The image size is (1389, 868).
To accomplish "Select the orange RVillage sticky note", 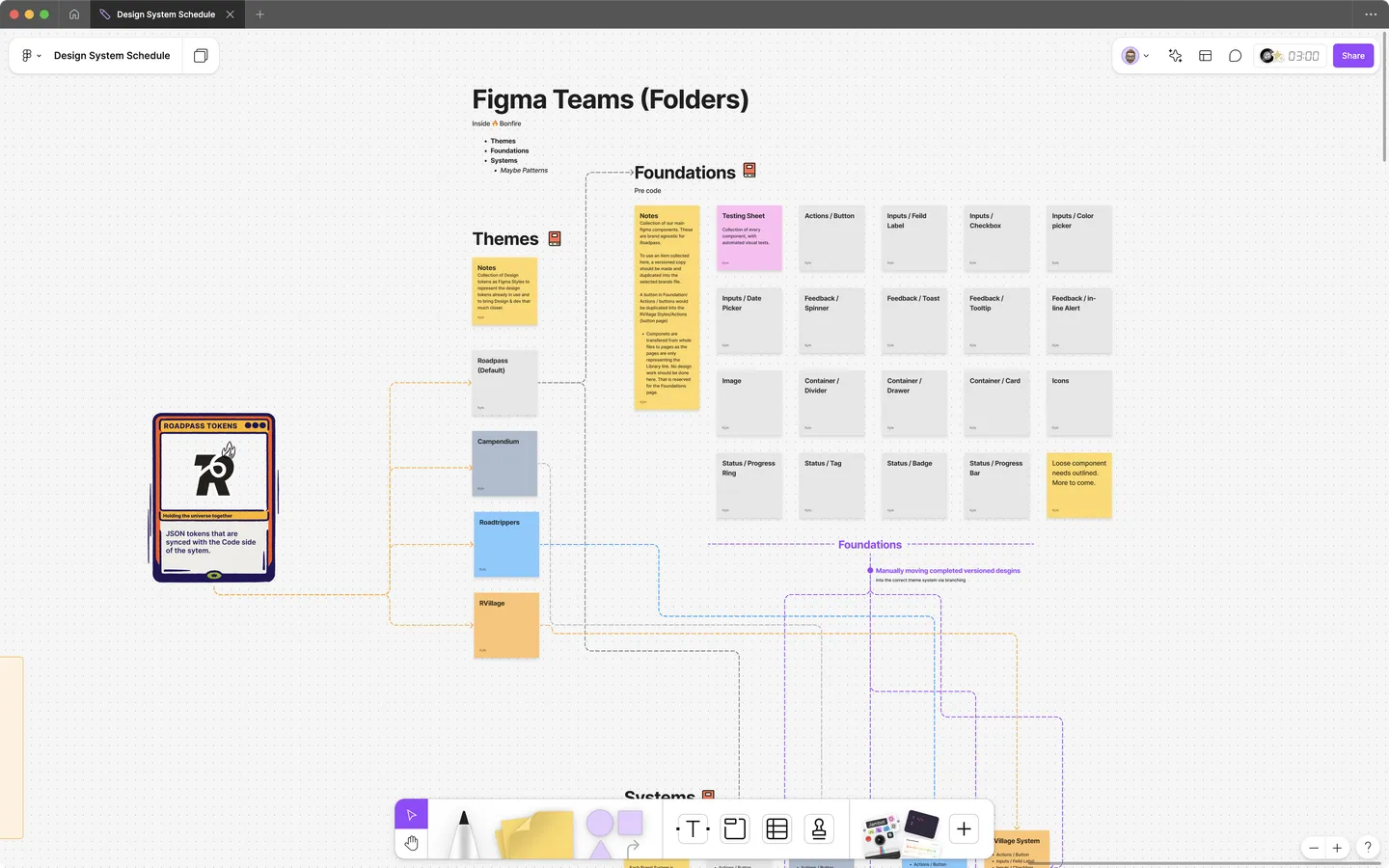I will (x=506, y=626).
